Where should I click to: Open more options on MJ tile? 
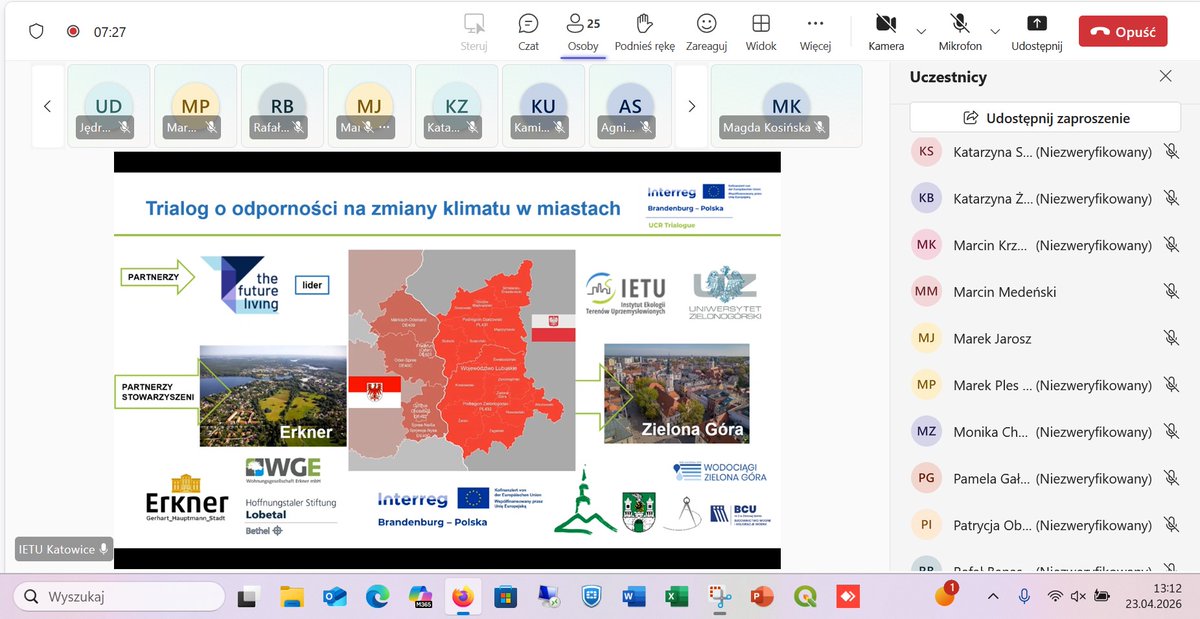tap(384, 127)
